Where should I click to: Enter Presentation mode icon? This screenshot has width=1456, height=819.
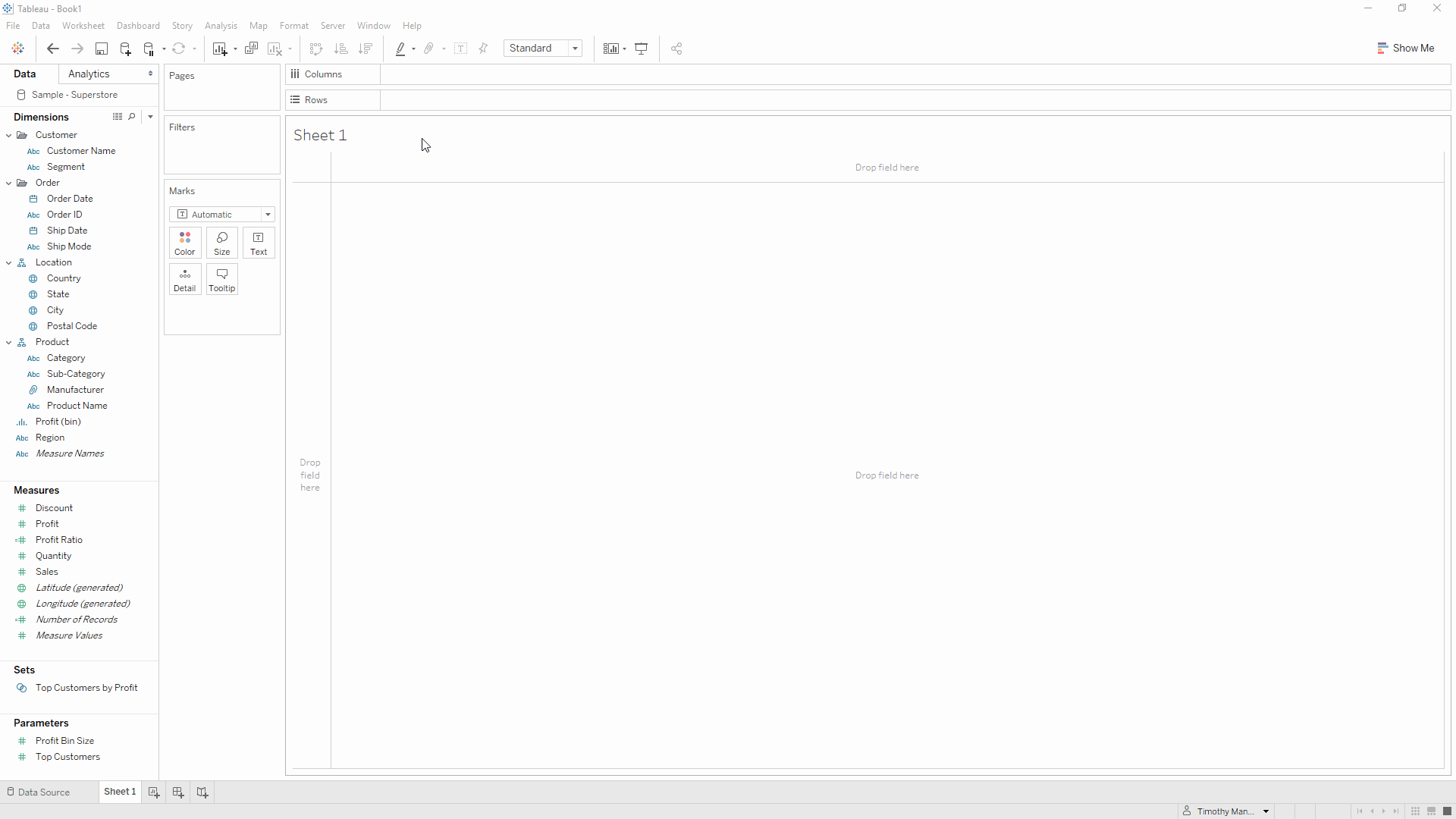pos(642,49)
